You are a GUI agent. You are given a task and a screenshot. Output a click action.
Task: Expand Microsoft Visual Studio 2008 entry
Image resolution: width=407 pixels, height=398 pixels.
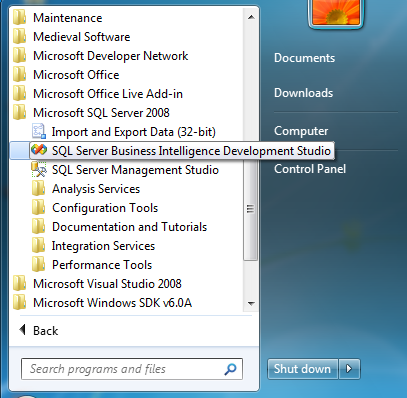pos(107,284)
